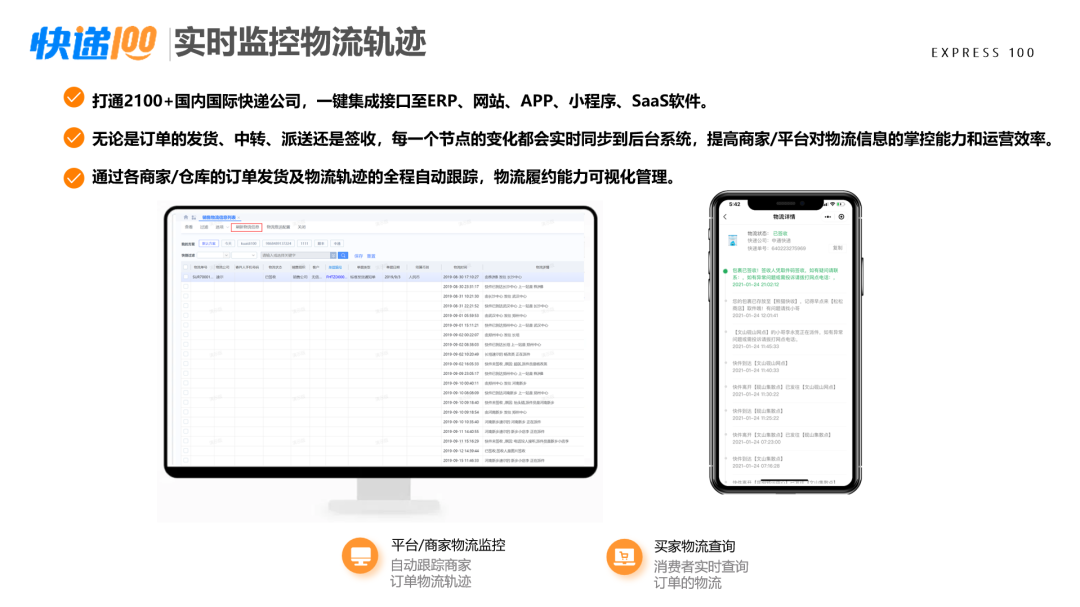Viewport: 1080px width, 607px height.
Task: Click the 买家物流查询 caption
Action: [x=694, y=546]
